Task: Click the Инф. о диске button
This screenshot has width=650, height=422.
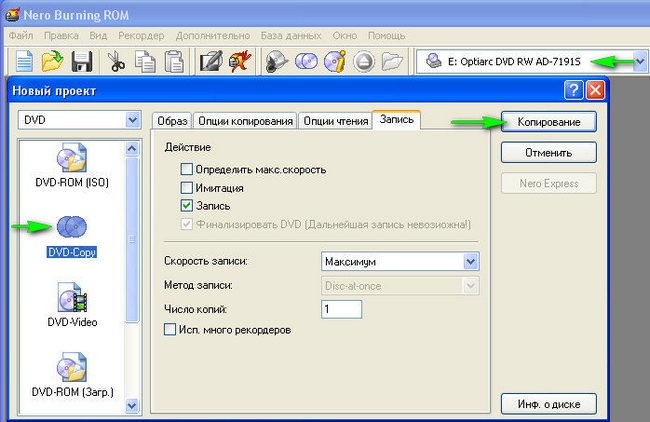Action: (549, 404)
